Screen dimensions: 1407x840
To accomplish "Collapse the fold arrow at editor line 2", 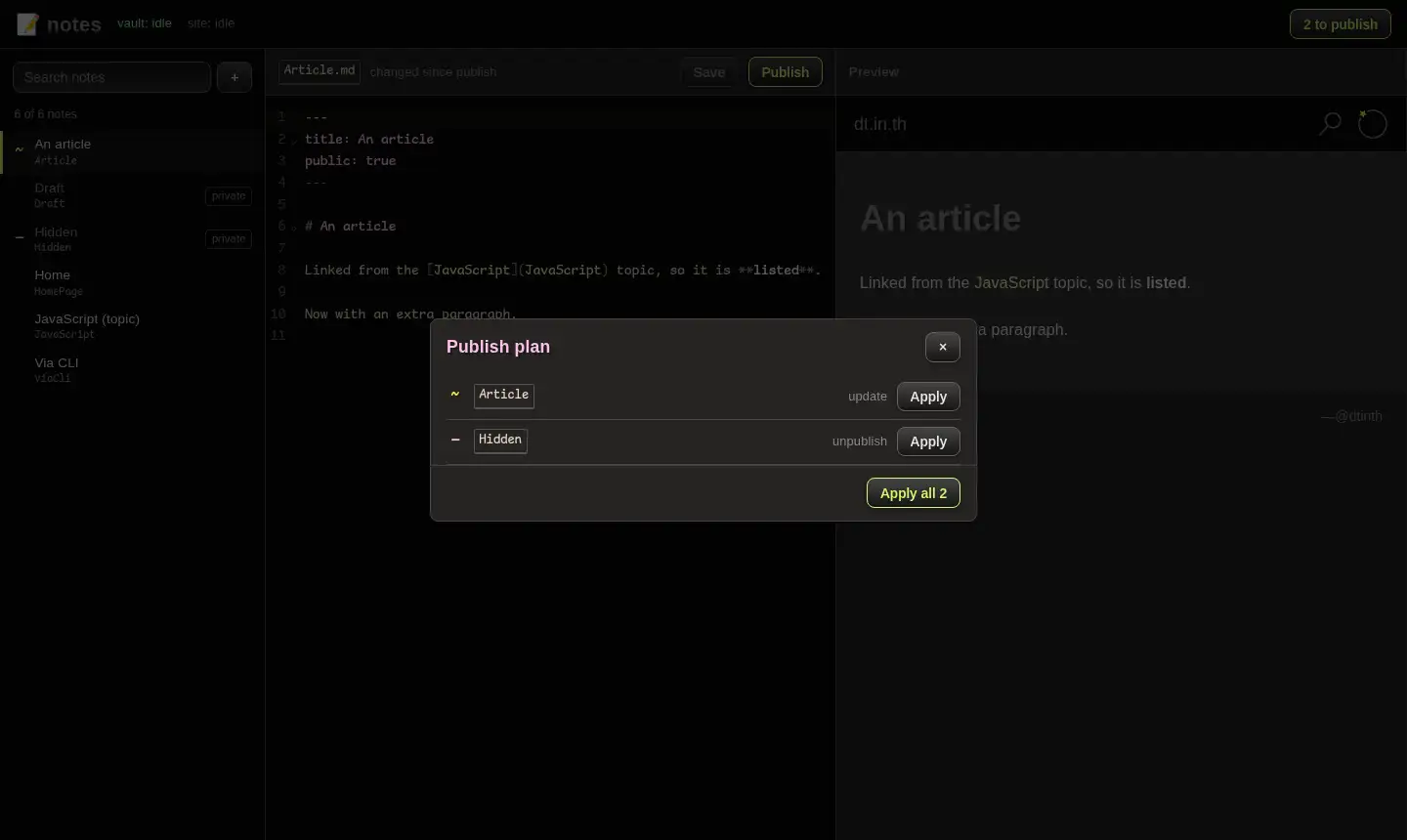I will 294,141.
